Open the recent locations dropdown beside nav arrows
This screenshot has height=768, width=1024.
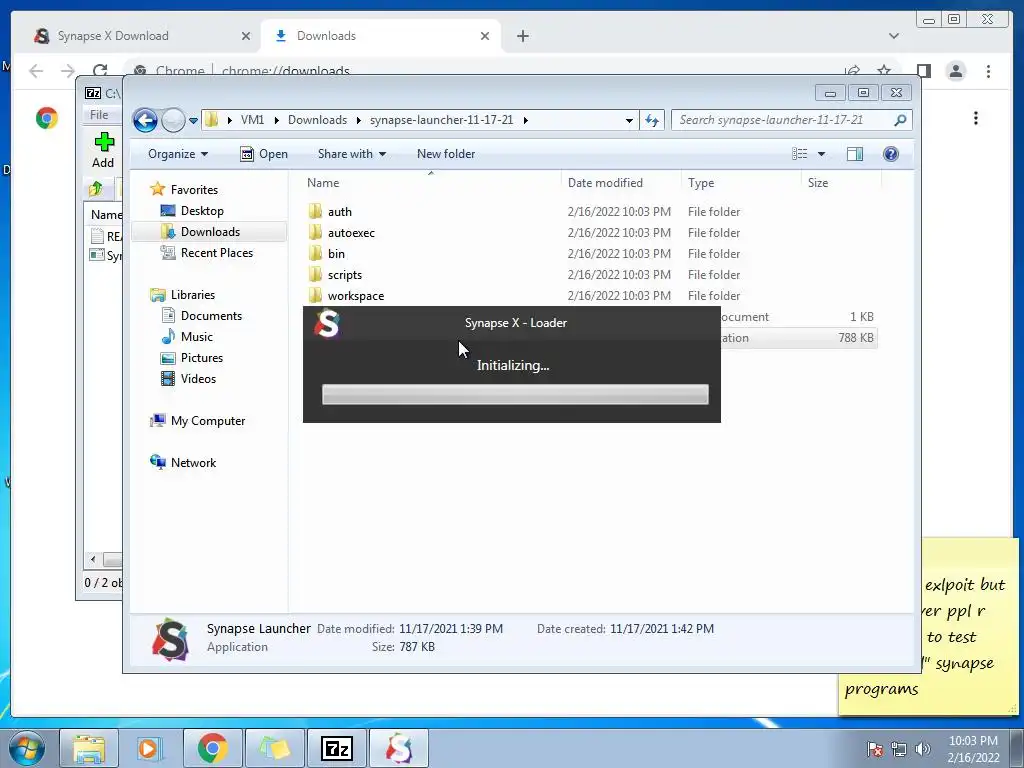pos(193,121)
